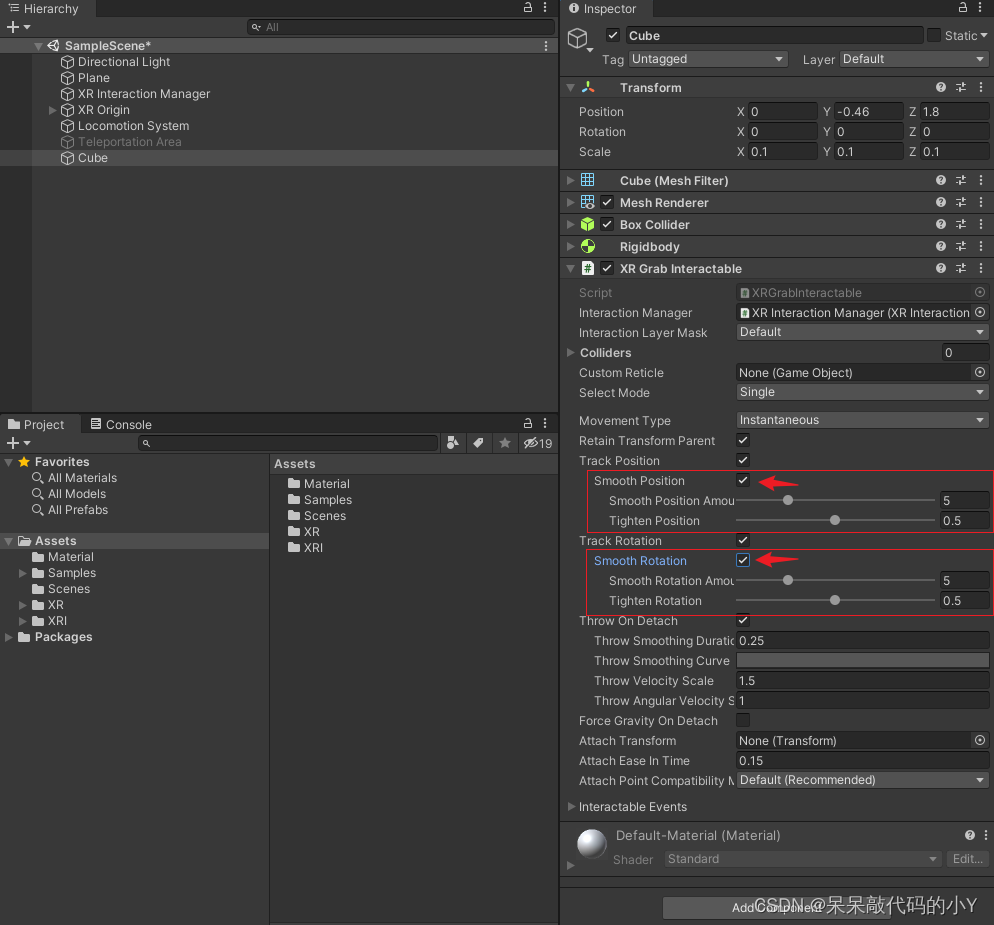The width and height of the screenshot is (994, 925).
Task: Switch to the Console tab
Action: coord(120,425)
